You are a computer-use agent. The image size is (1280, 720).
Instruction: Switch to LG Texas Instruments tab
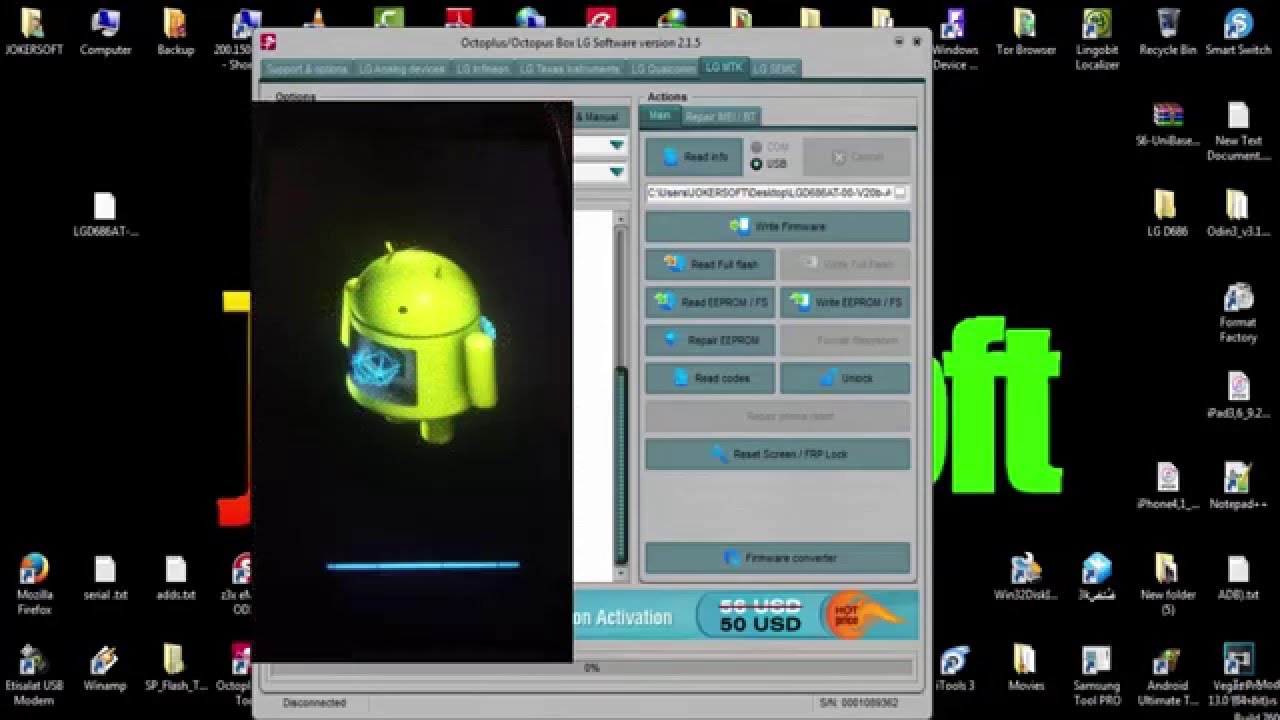point(569,69)
